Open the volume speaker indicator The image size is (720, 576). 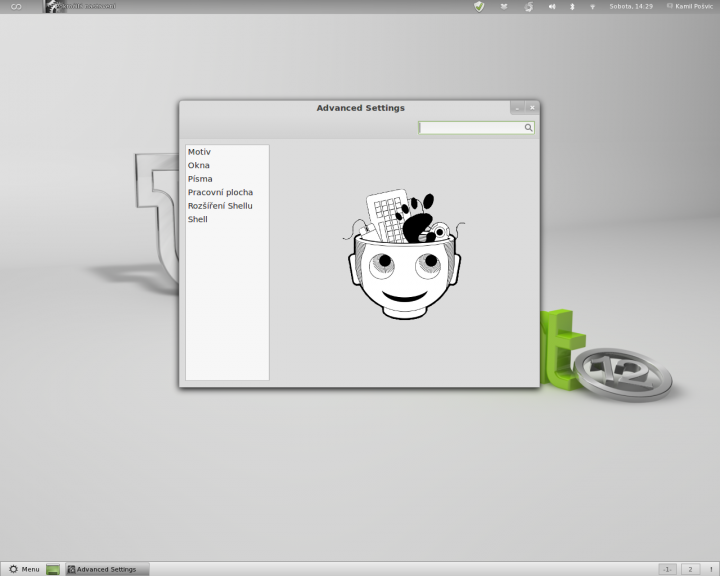(x=552, y=6)
